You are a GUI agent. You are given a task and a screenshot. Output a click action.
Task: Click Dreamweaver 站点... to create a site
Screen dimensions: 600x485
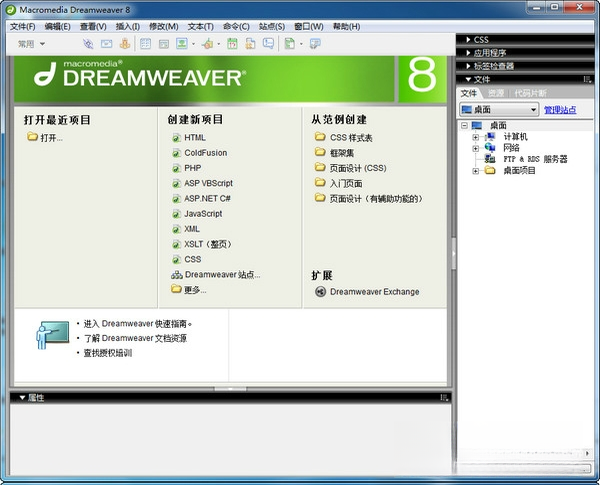(x=215, y=275)
